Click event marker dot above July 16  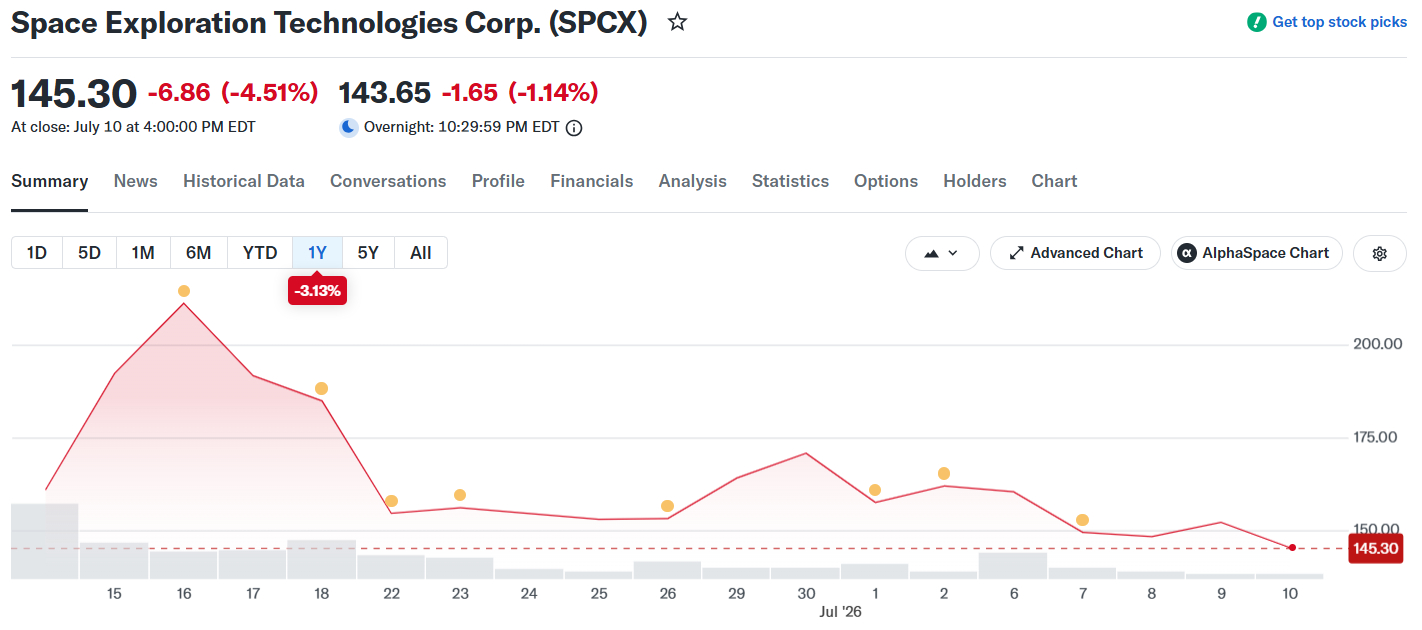[x=184, y=291]
